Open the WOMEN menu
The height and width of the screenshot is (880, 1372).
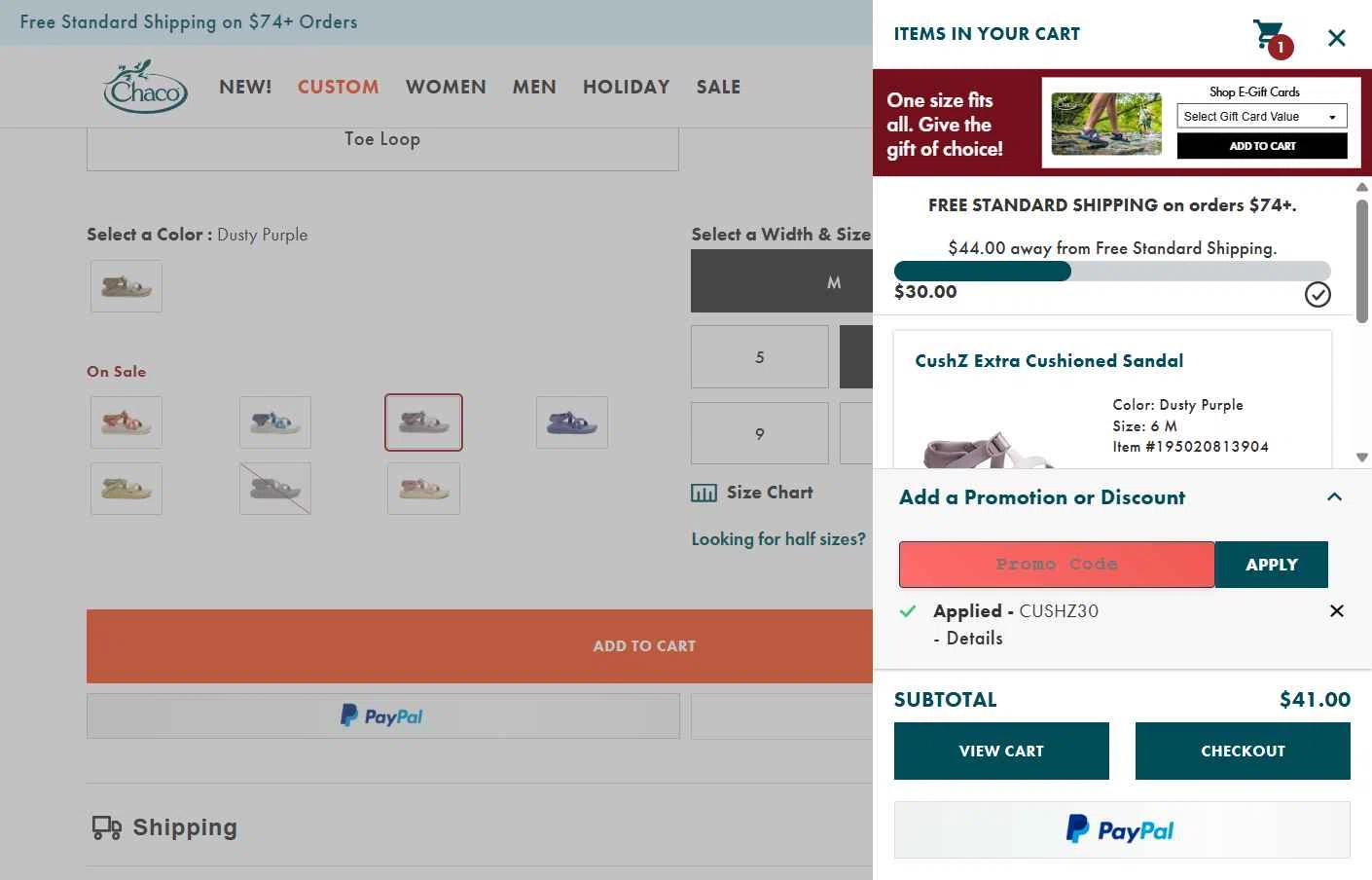tap(446, 87)
